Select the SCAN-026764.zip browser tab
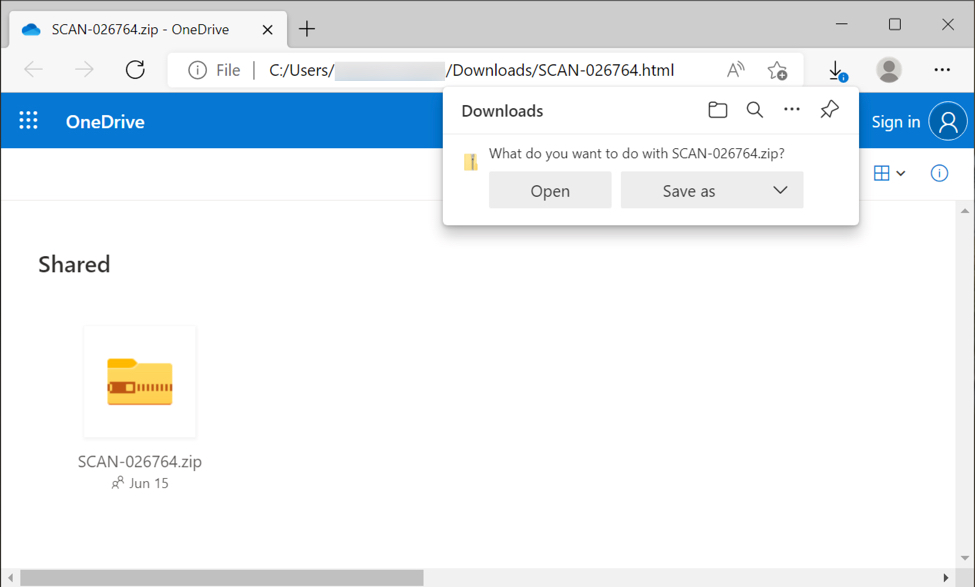The width and height of the screenshot is (975, 587). [140, 30]
